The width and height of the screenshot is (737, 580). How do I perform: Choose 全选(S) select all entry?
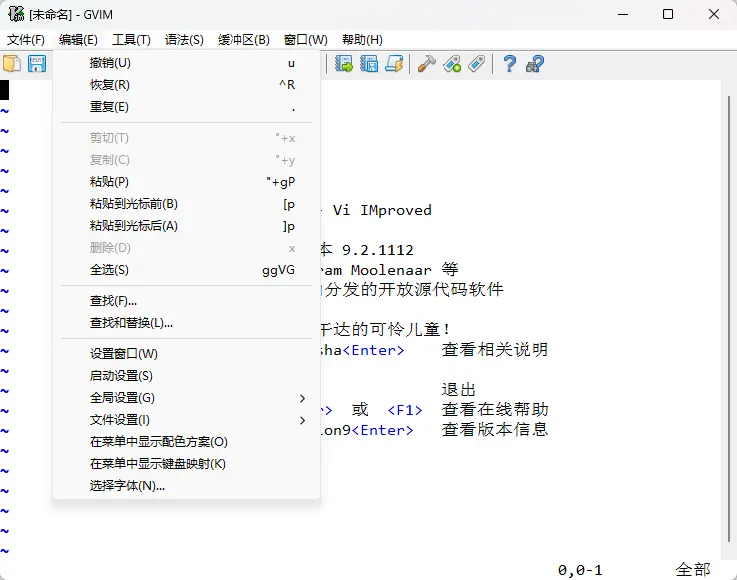(187, 270)
